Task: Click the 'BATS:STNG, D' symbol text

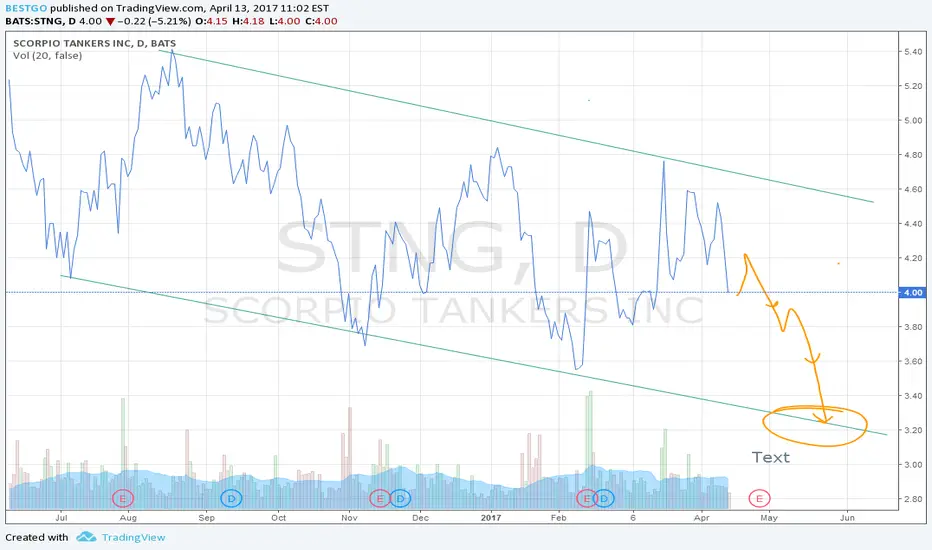Action: point(40,21)
